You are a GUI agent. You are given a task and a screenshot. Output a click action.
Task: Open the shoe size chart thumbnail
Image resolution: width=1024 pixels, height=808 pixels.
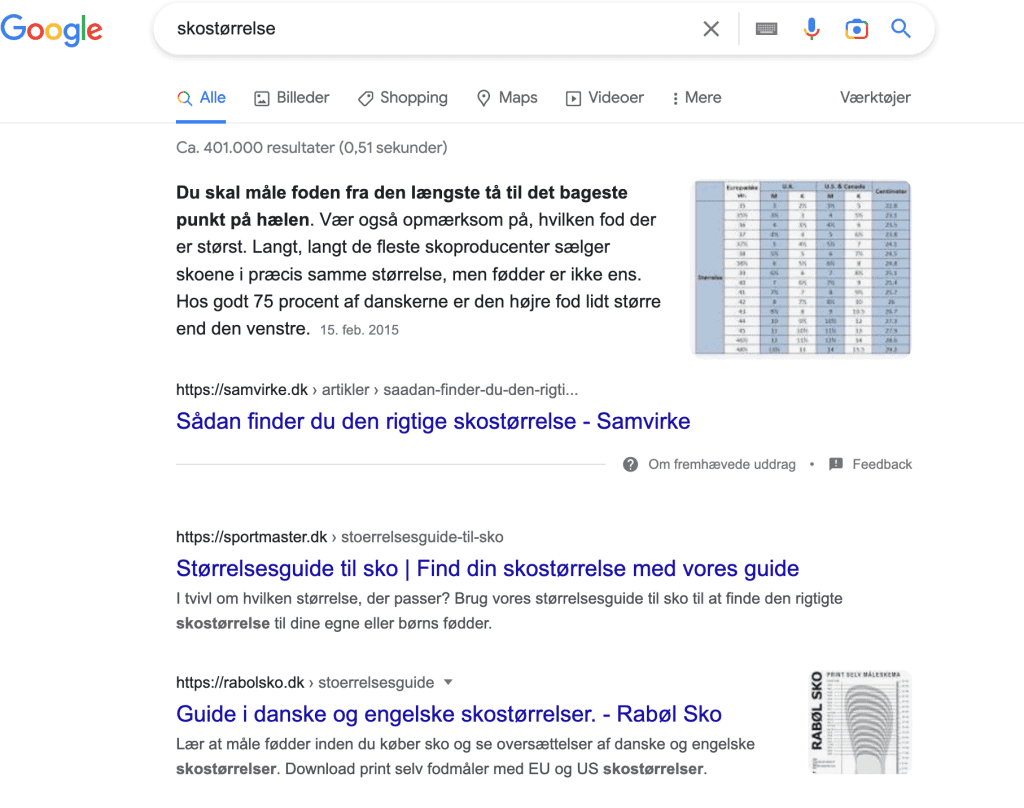(x=802, y=268)
